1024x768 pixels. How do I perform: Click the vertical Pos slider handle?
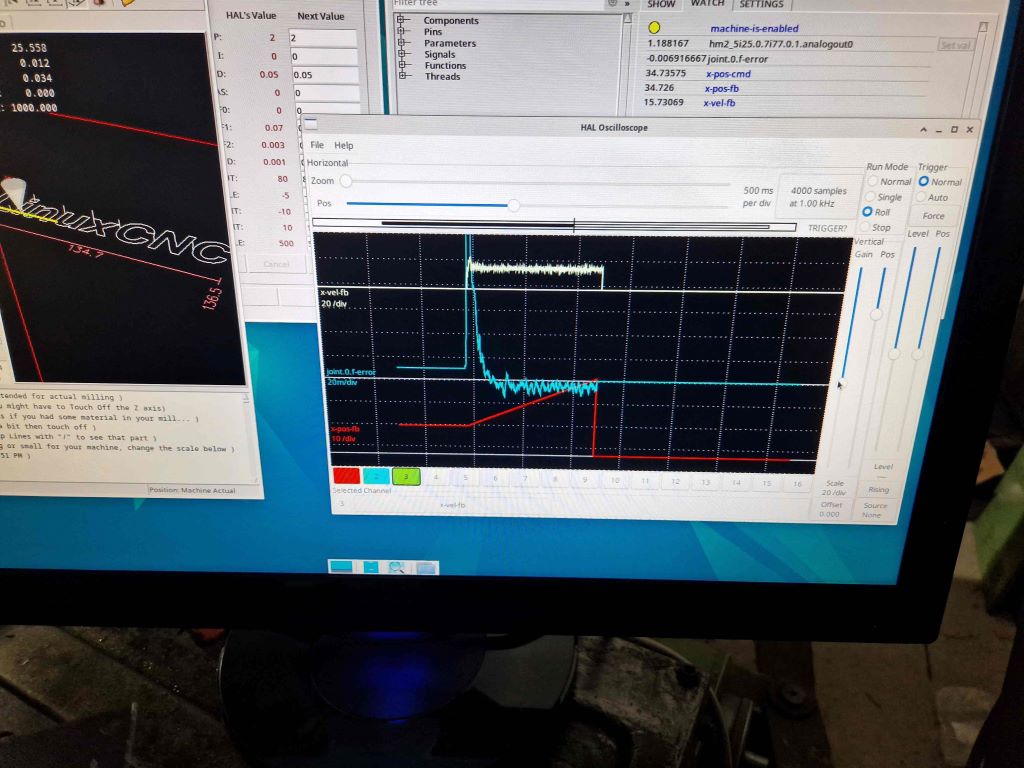tap(876, 315)
